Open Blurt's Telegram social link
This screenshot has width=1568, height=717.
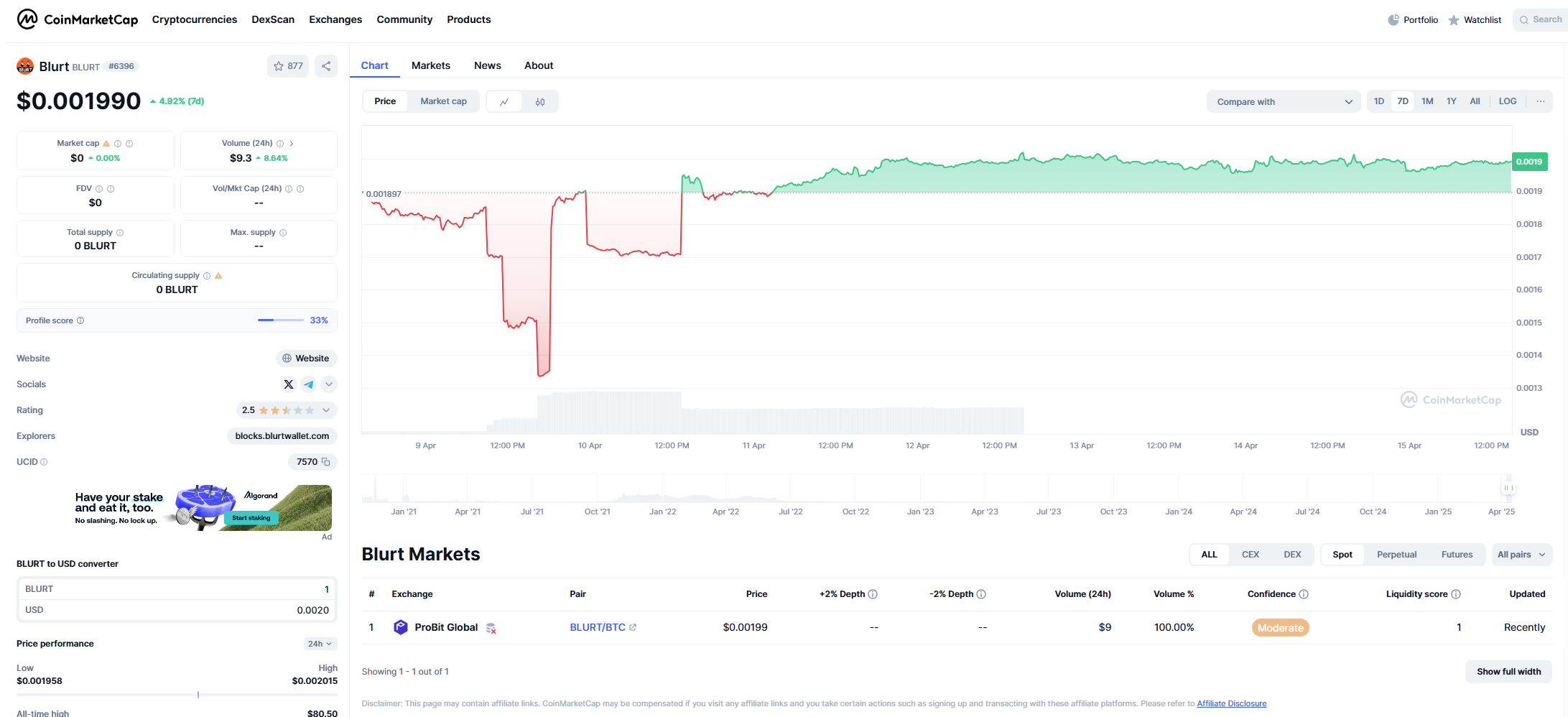point(308,384)
